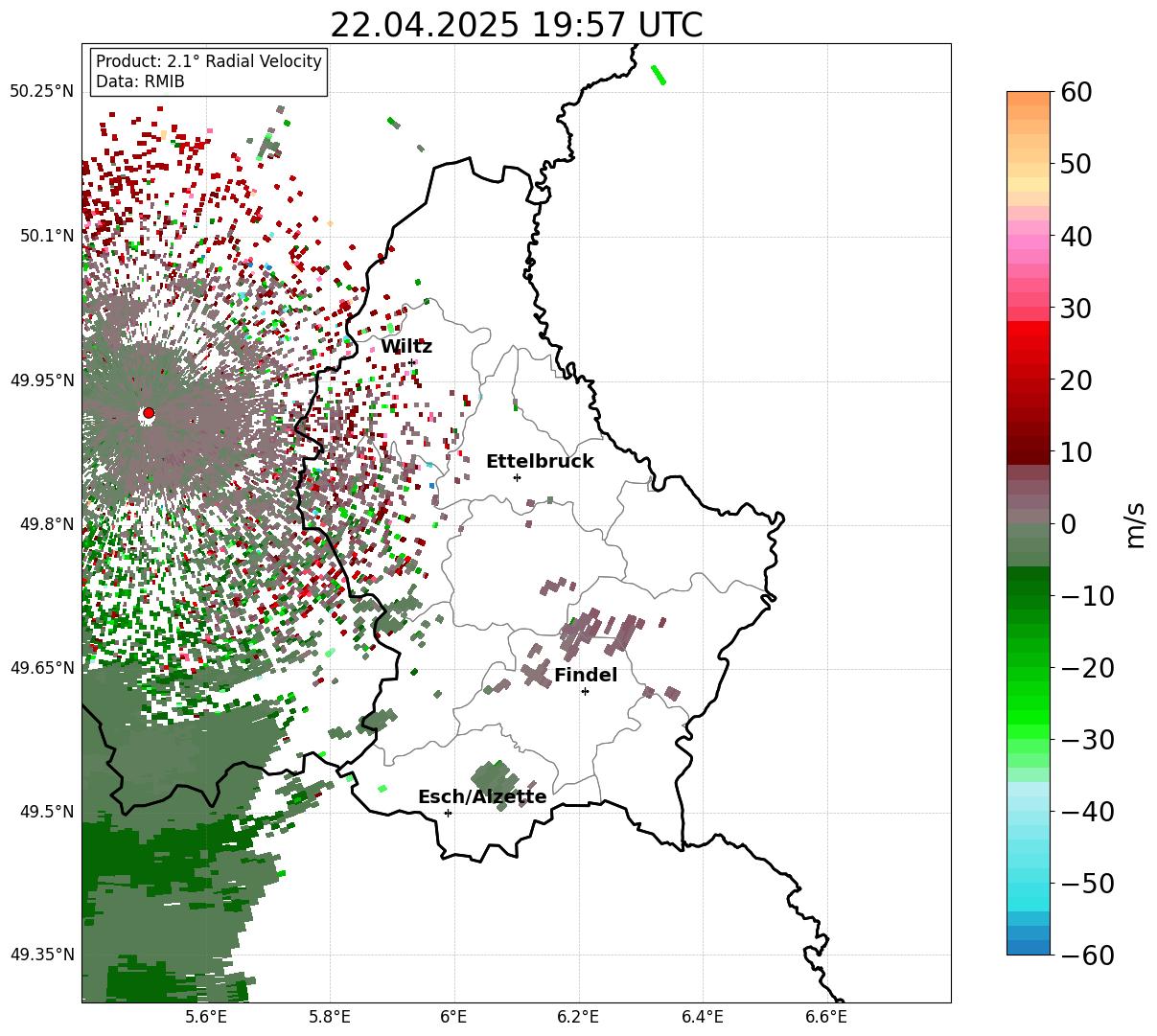Click the colorbar tick label 60
This screenshot has height=1036, width=1157.
(x=1078, y=93)
